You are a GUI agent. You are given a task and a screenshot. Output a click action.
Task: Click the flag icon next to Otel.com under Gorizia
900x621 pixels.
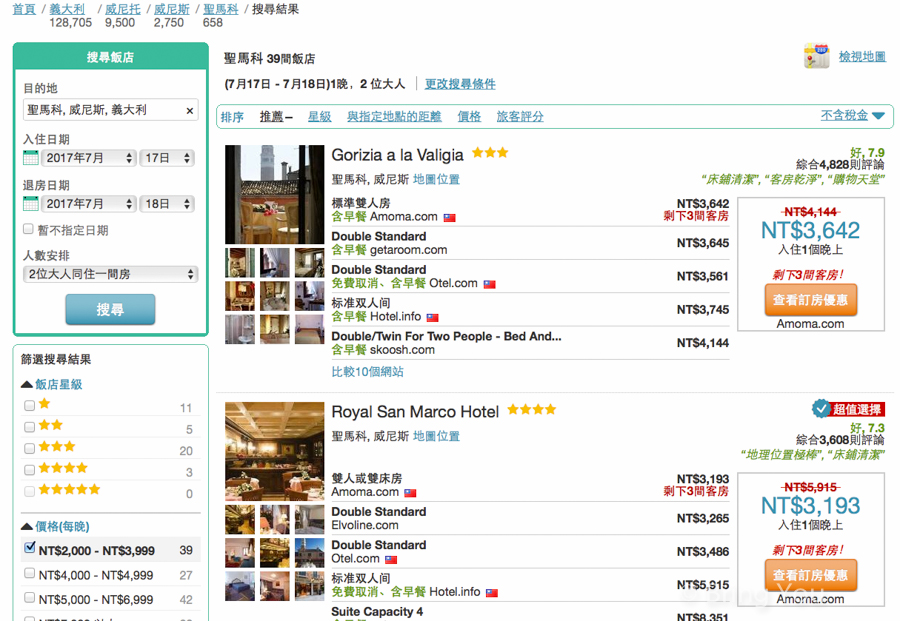point(489,284)
